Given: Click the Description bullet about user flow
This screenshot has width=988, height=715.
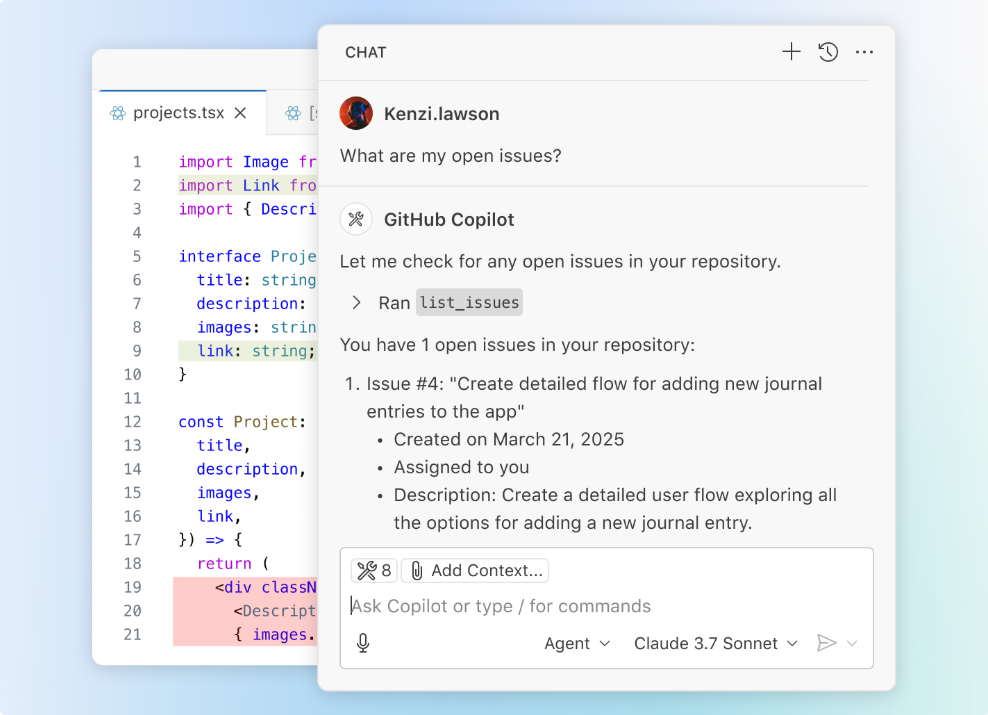Looking at the screenshot, I should (x=615, y=508).
